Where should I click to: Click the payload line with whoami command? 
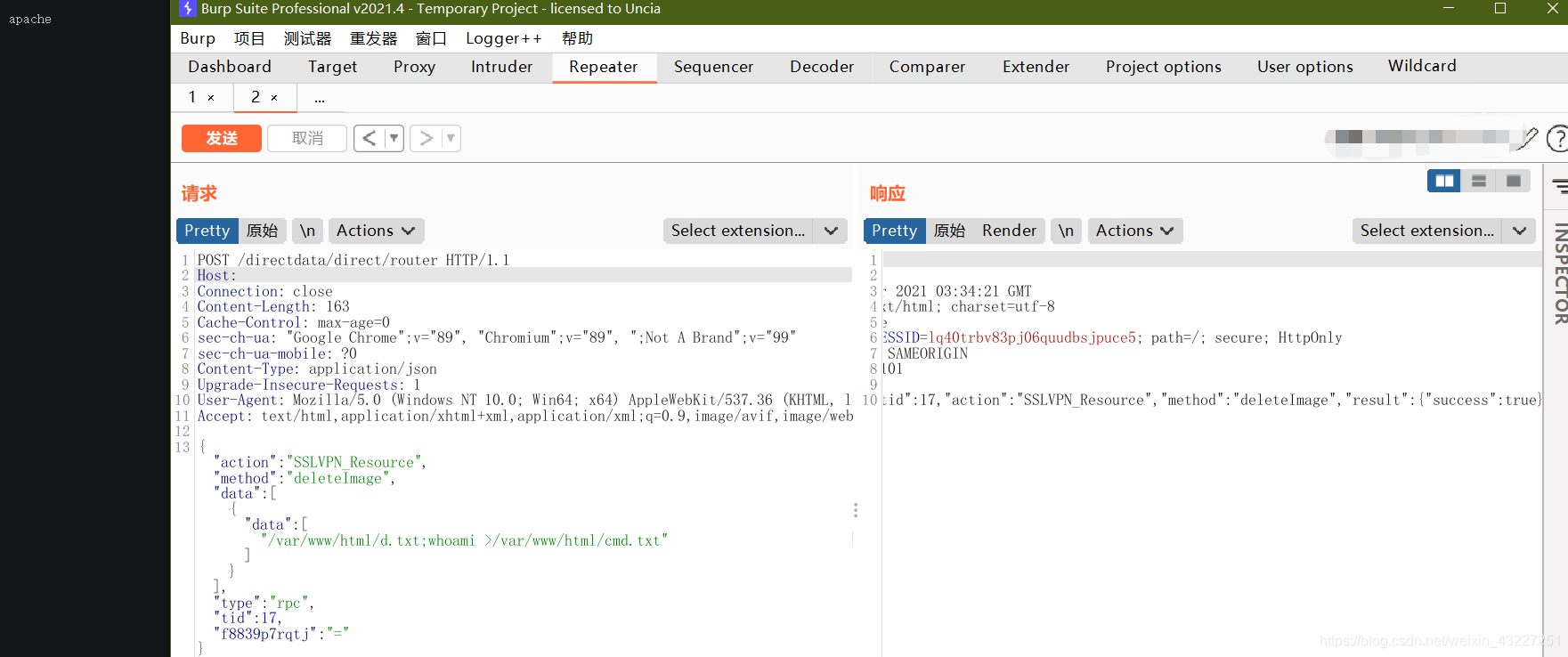[464, 540]
